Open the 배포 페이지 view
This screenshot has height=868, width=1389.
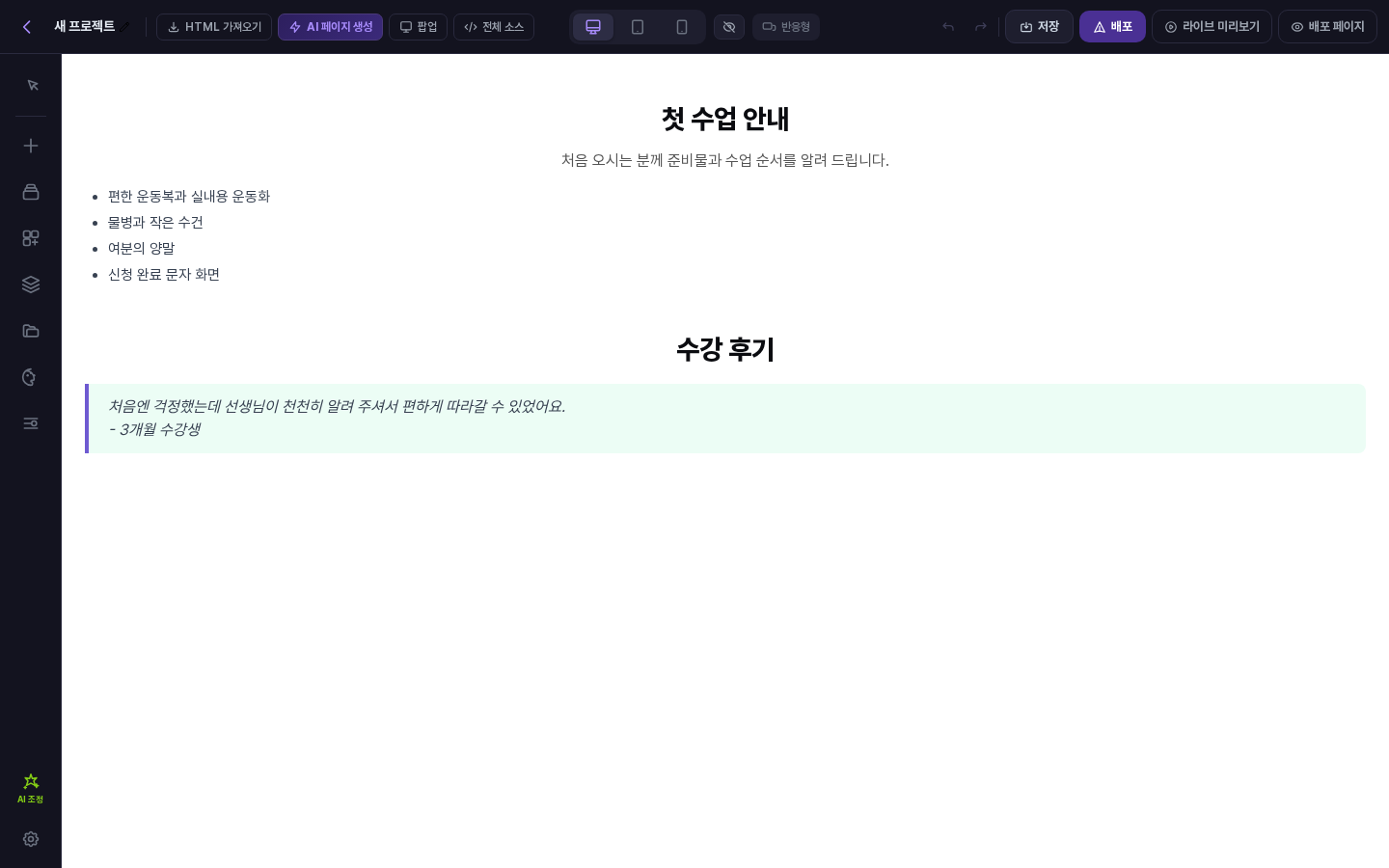(1327, 27)
